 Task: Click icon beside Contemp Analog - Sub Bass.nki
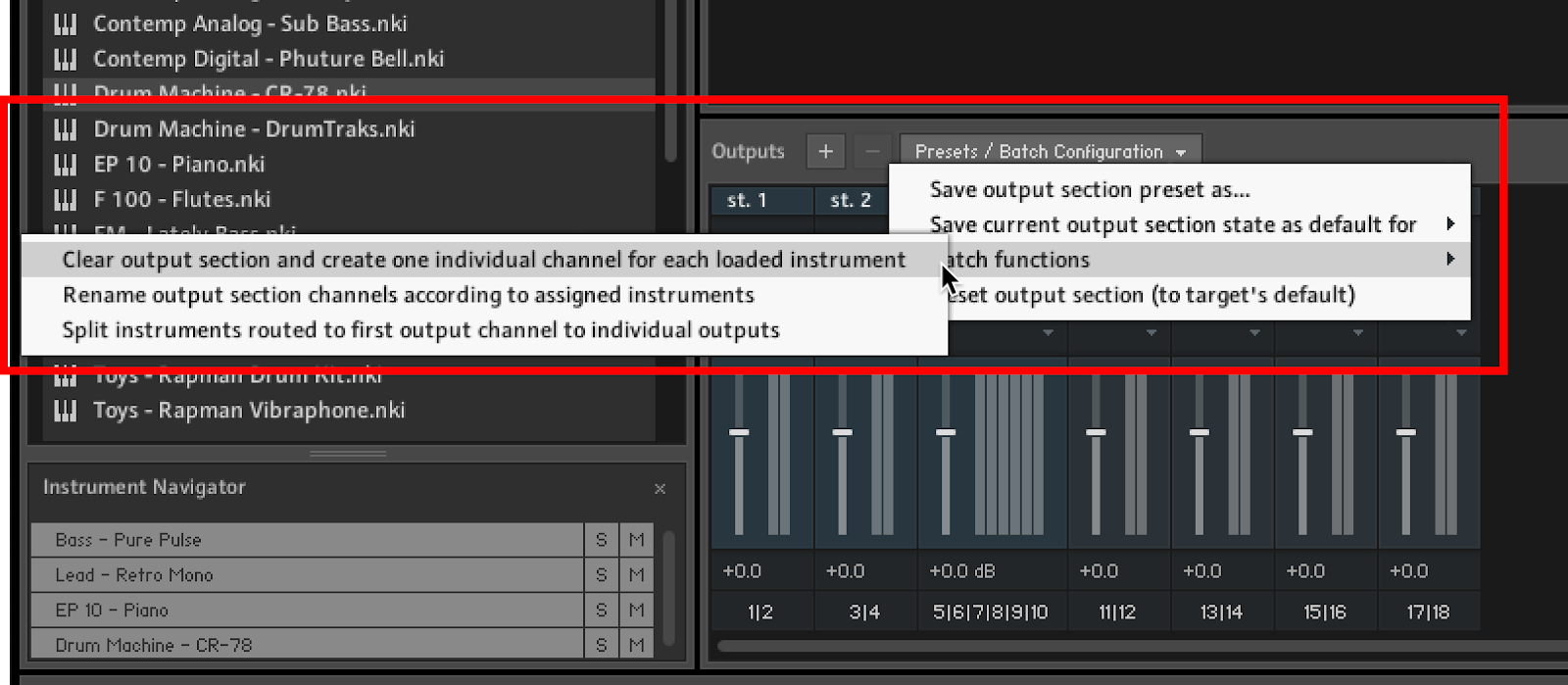click(65, 24)
